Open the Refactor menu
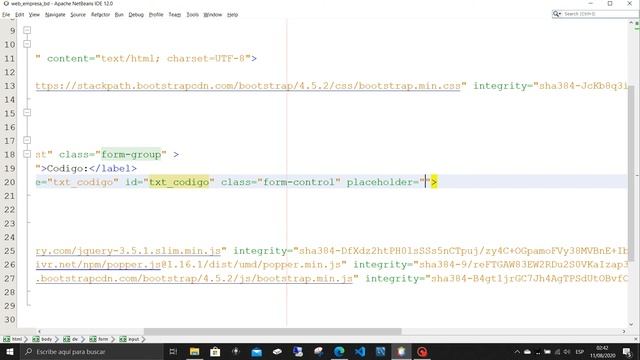This screenshot has width=640, height=360. (x=100, y=15)
